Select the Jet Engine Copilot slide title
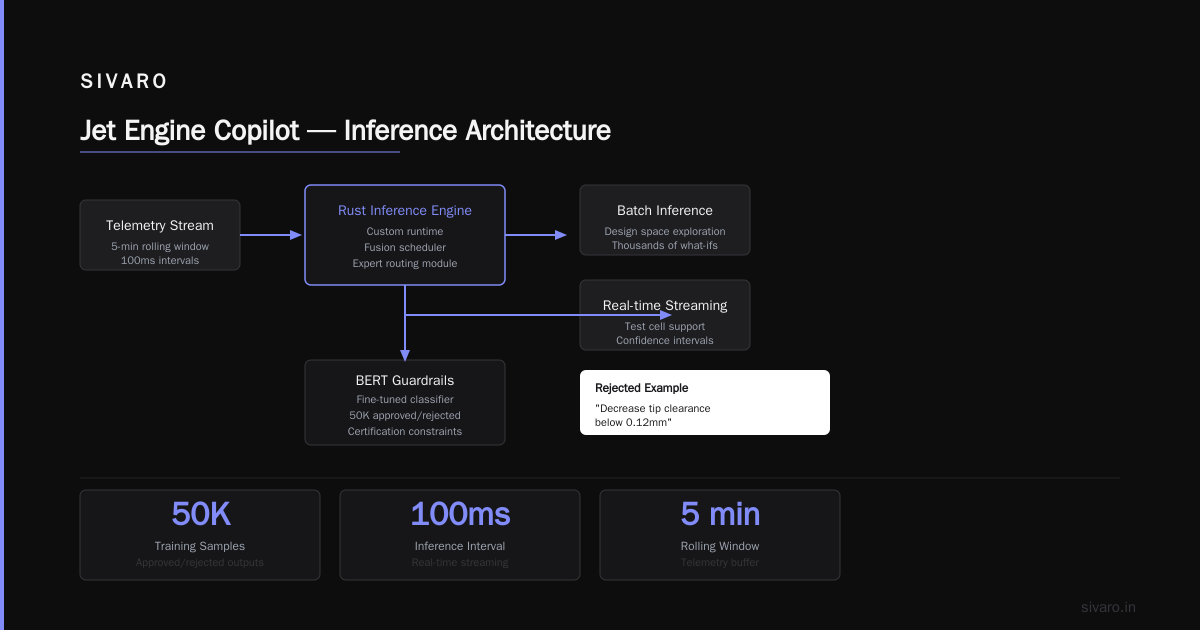Image resolution: width=1200 pixels, height=630 pixels. tap(345, 130)
